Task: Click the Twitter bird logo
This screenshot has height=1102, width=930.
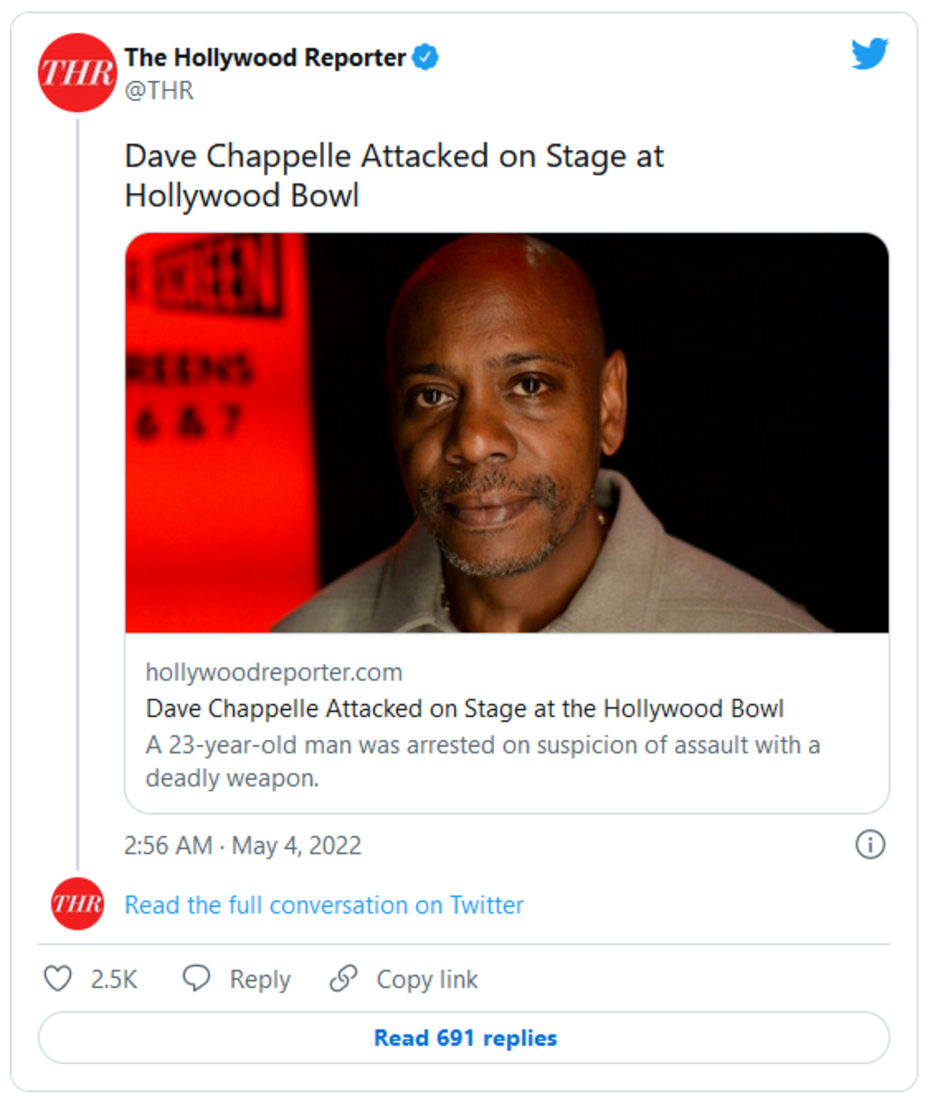Action: coord(869,54)
